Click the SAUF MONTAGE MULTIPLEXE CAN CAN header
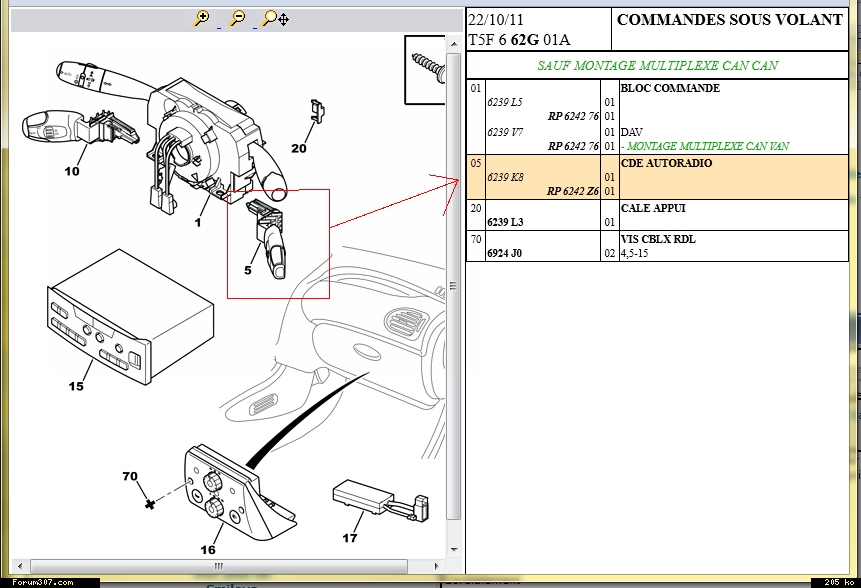The height and width of the screenshot is (588, 861). coord(657,66)
